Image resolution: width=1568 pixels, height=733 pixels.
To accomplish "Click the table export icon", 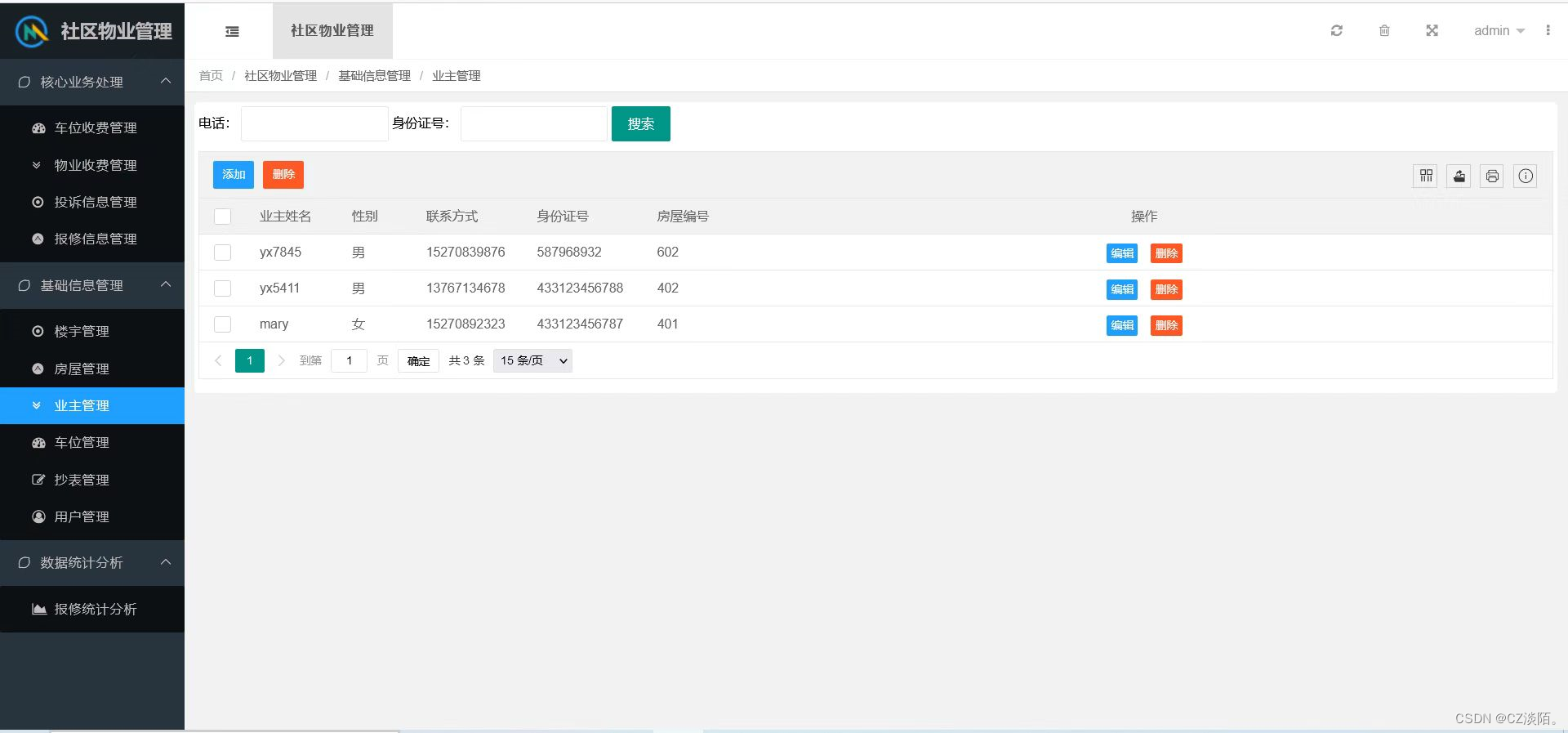I will pyautogui.click(x=1459, y=176).
